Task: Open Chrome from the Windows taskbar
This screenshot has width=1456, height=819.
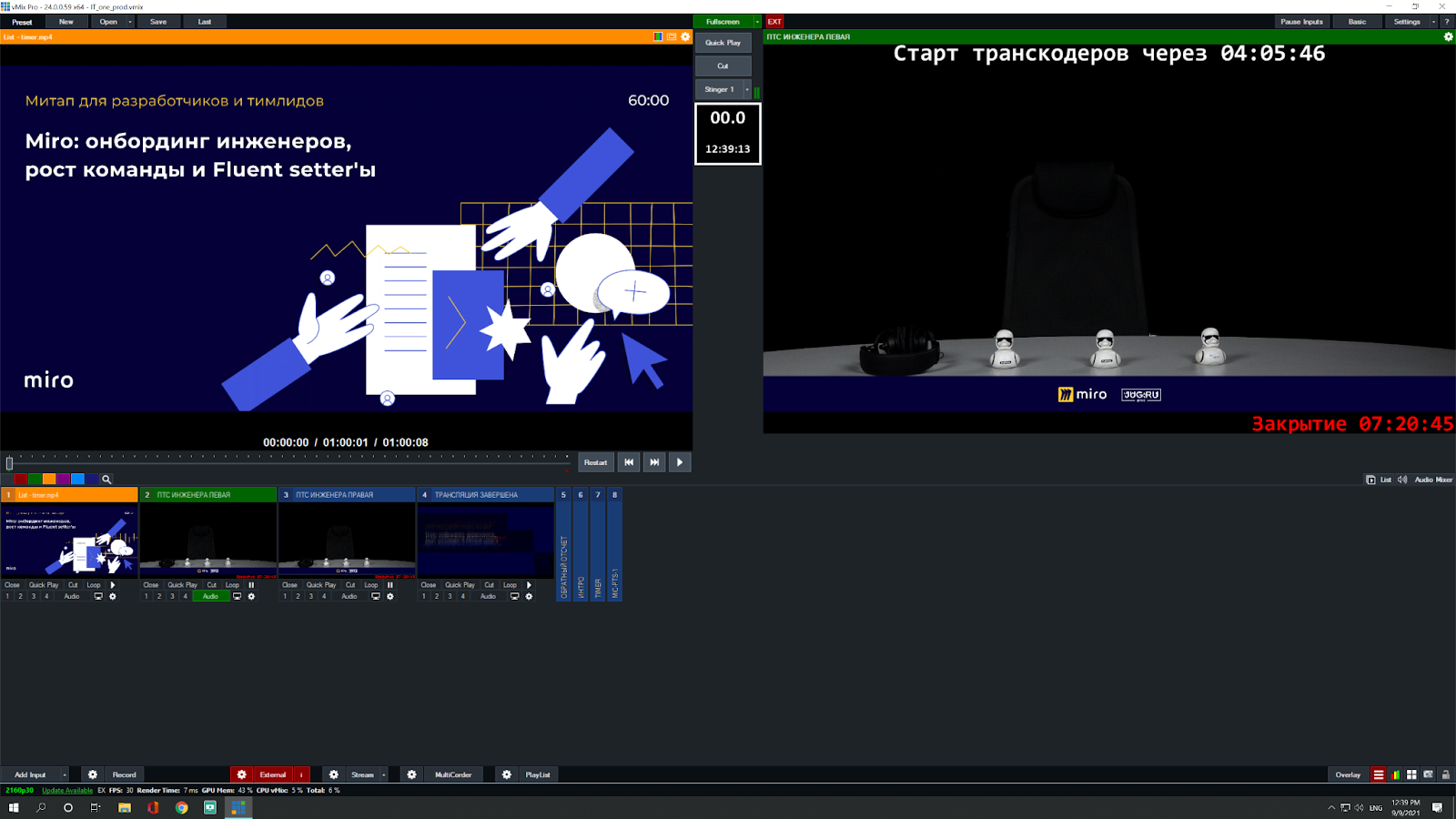Action: point(182,807)
